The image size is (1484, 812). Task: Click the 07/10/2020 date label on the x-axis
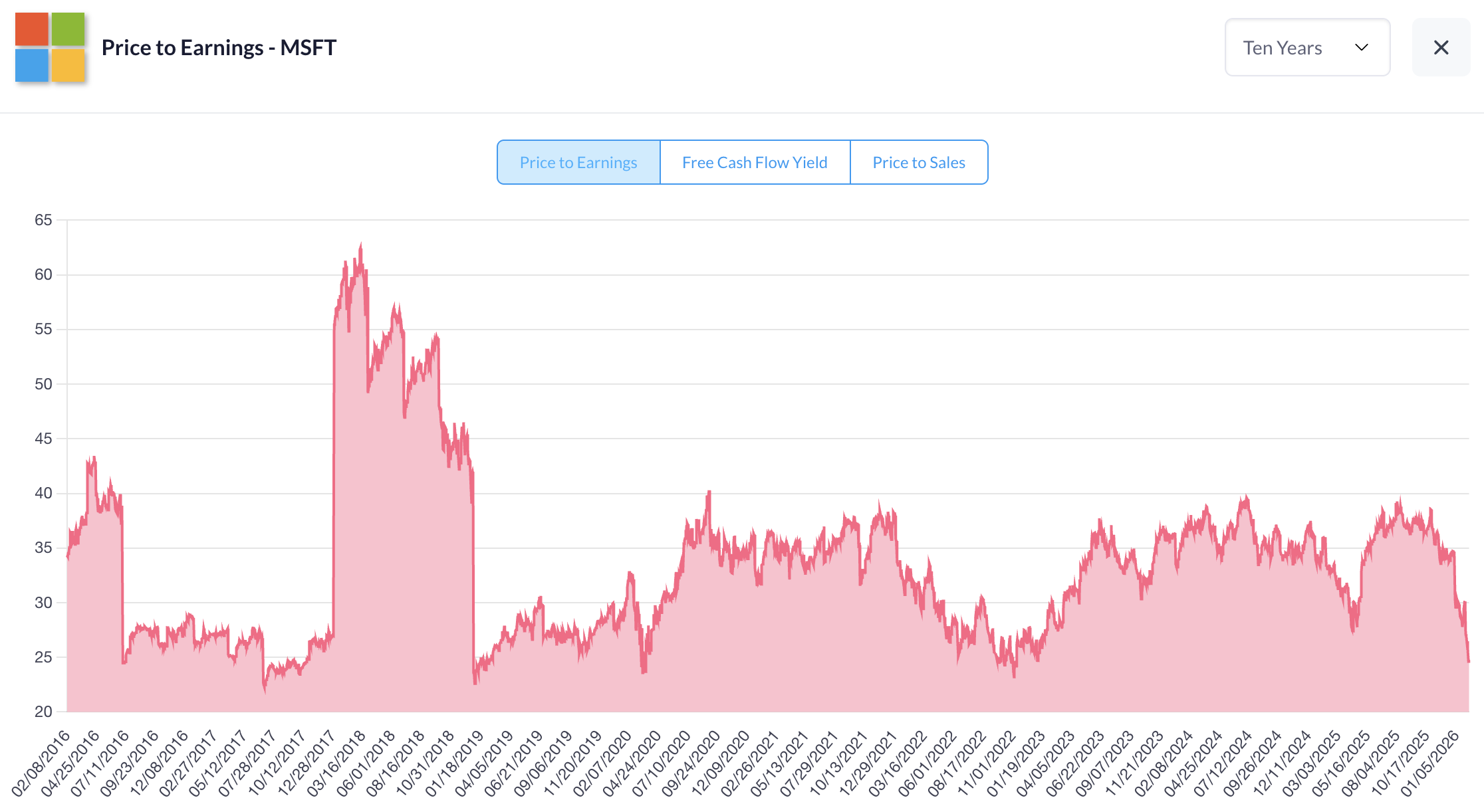662,763
